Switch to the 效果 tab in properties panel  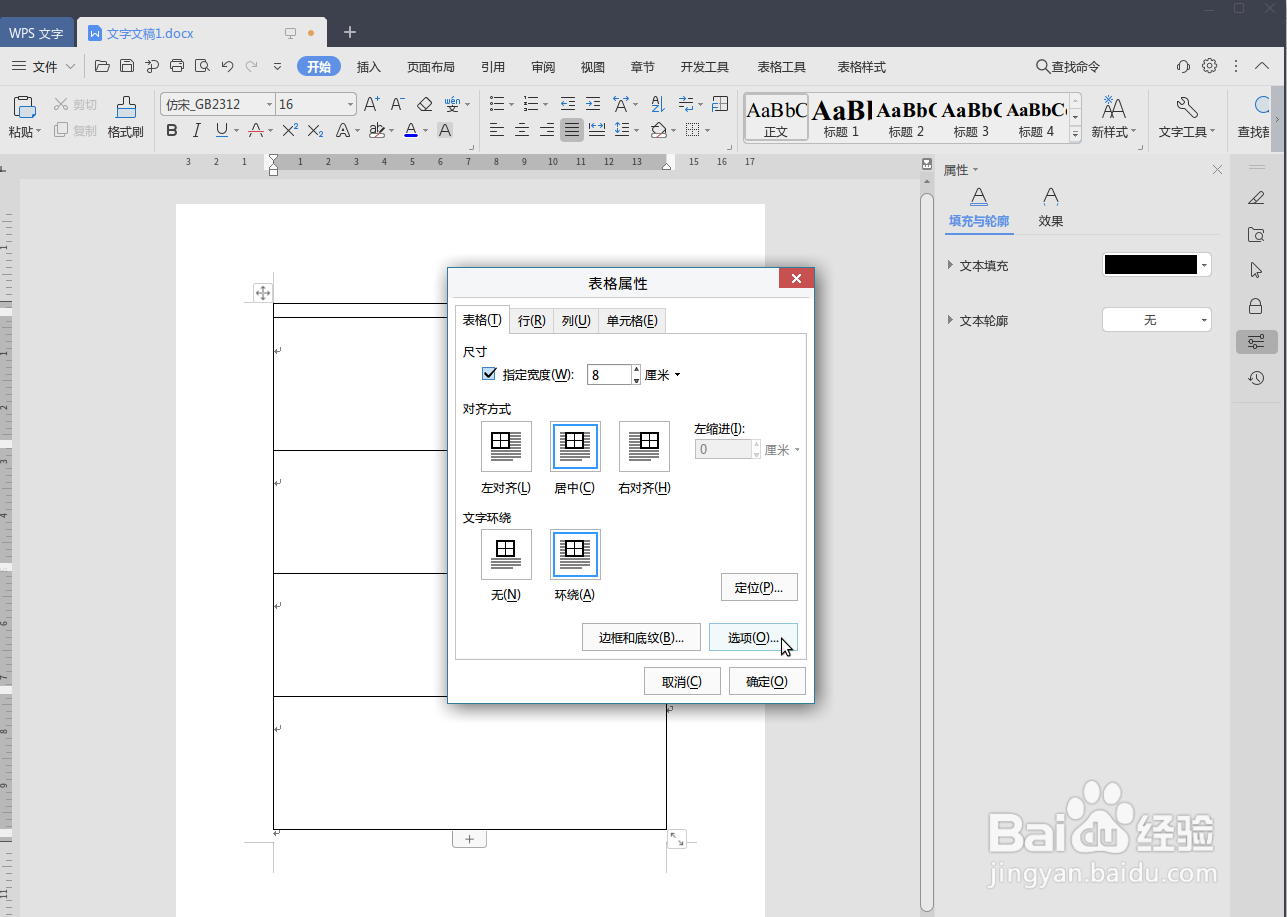pyautogui.click(x=1050, y=209)
